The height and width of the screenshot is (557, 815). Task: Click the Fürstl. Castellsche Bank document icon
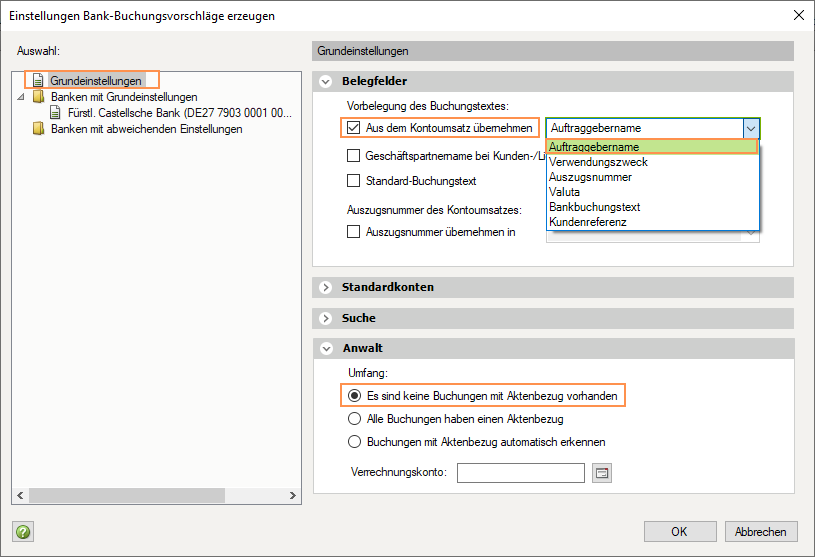click(55, 113)
